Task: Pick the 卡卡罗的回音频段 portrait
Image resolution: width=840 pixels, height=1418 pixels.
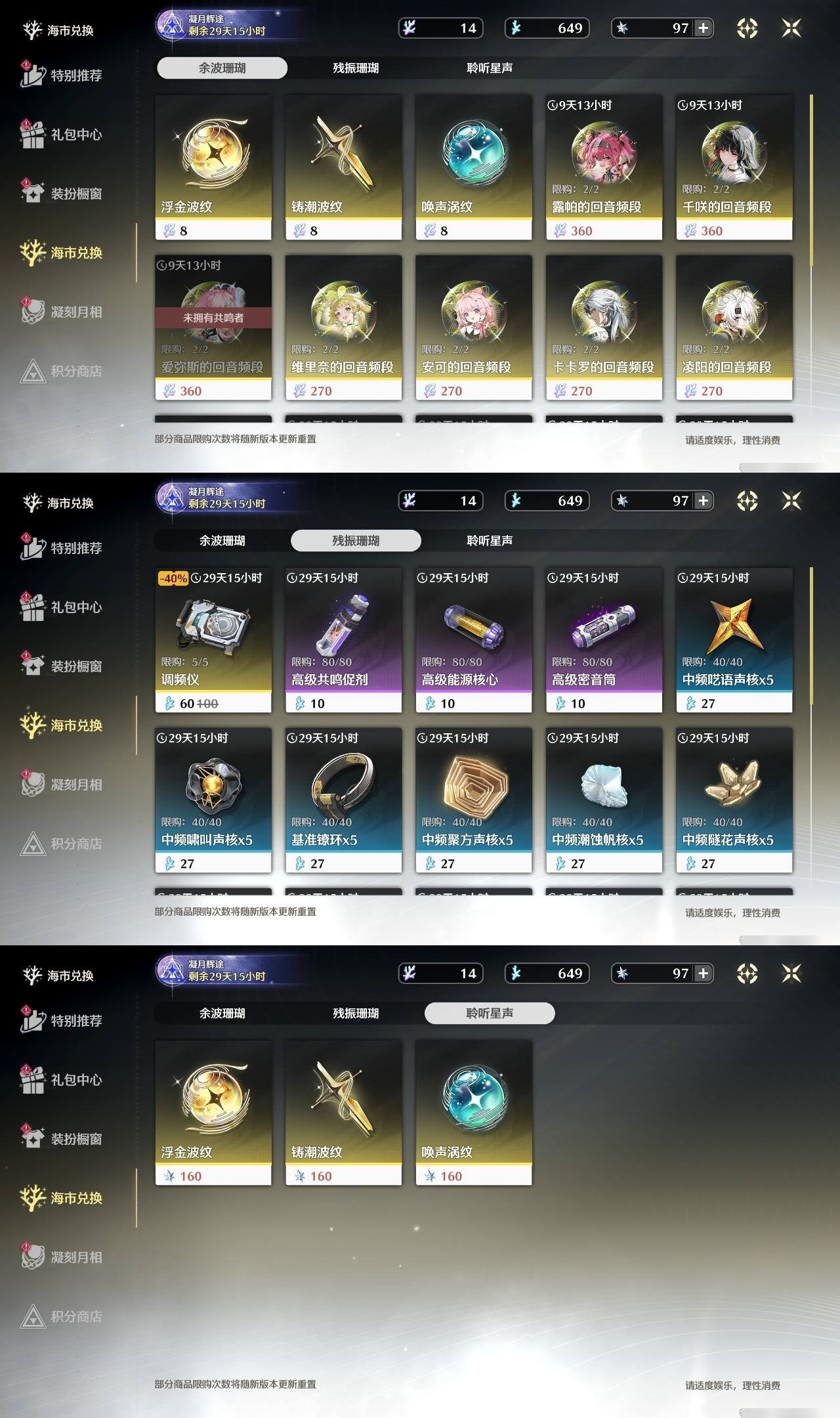Action: click(604, 312)
